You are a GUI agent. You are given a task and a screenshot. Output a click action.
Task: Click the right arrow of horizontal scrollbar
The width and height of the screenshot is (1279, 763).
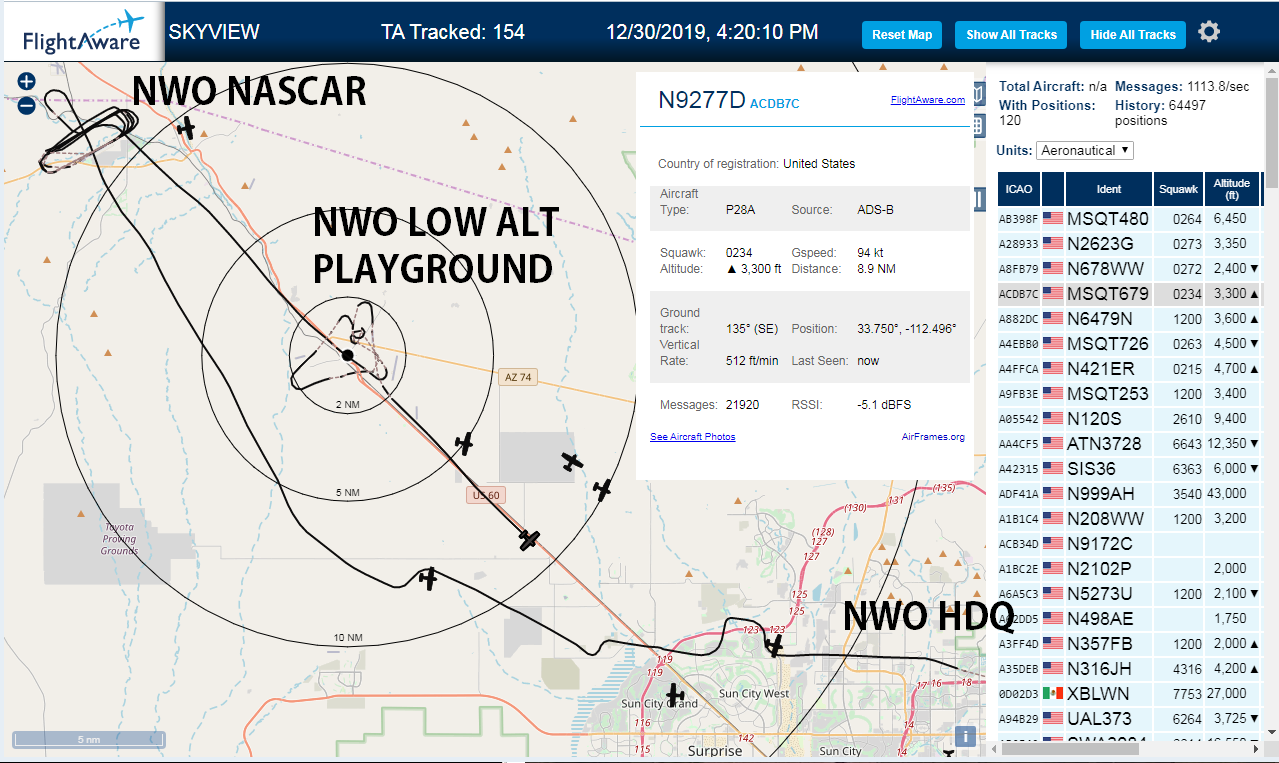(x=1257, y=747)
